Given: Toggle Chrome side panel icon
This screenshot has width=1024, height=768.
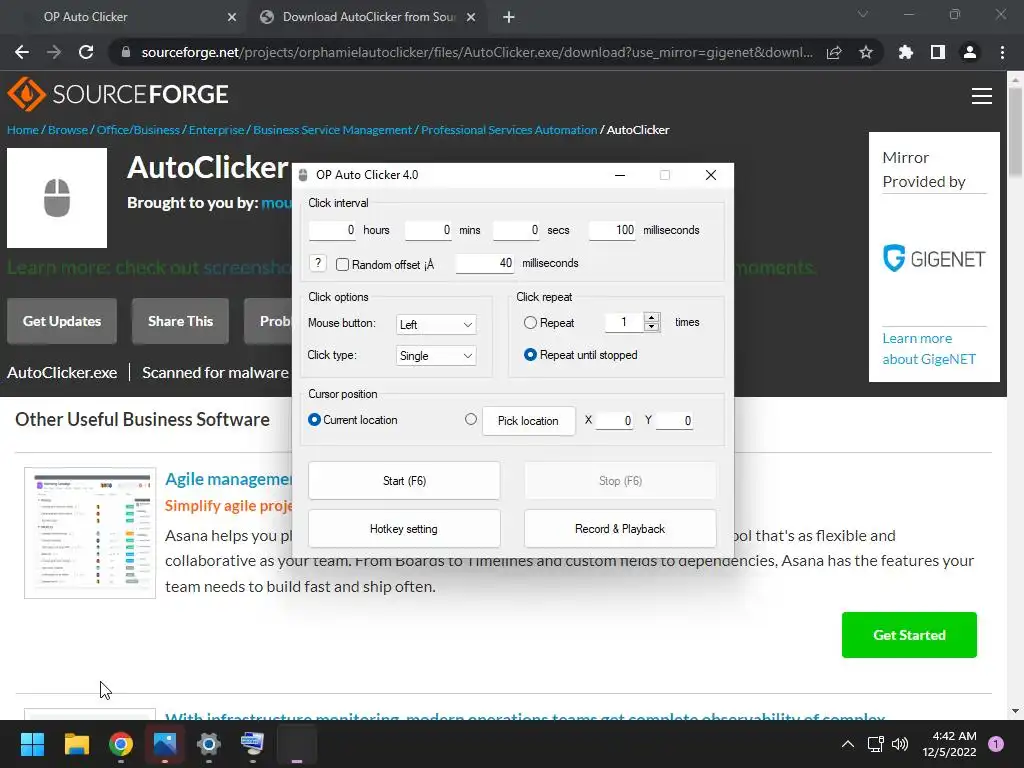Looking at the screenshot, I should tap(938, 52).
